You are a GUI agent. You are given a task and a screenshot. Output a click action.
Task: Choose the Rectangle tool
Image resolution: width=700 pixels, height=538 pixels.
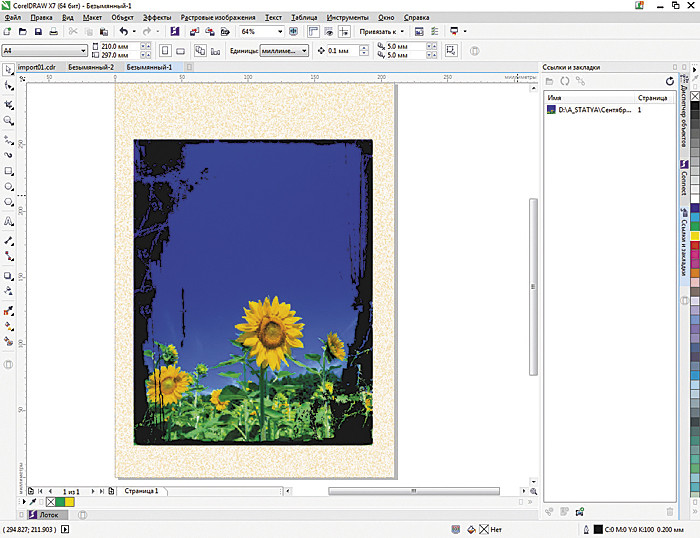[9, 170]
